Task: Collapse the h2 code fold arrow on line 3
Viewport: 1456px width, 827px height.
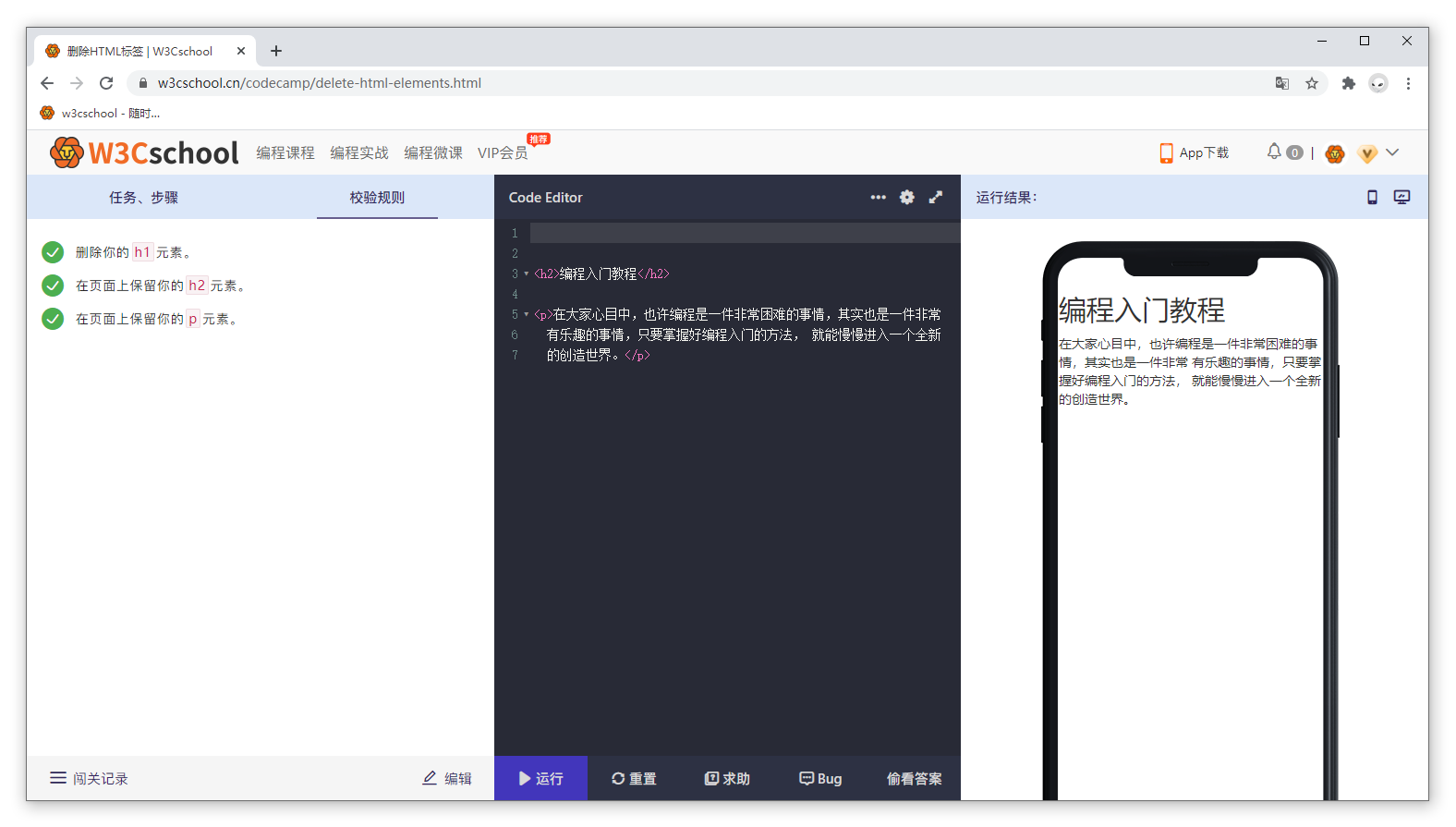Action: [526, 274]
